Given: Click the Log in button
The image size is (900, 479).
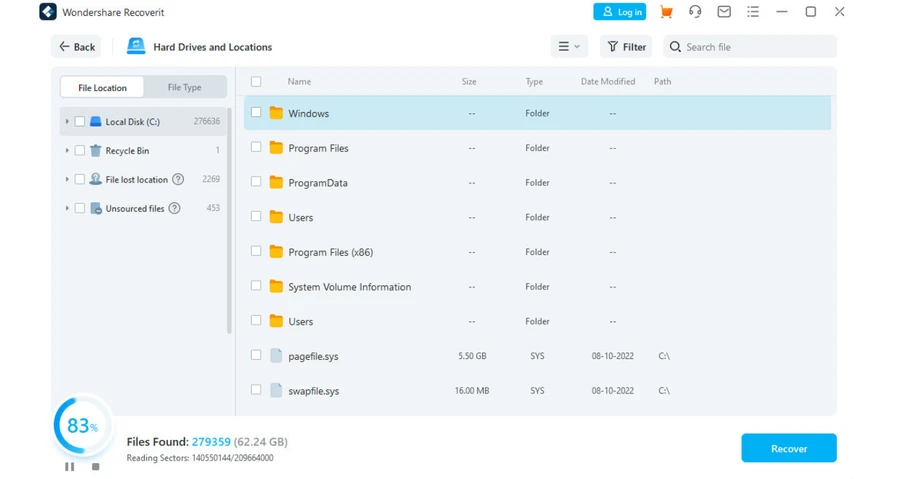Looking at the screenshot, I should click(620, 11).
